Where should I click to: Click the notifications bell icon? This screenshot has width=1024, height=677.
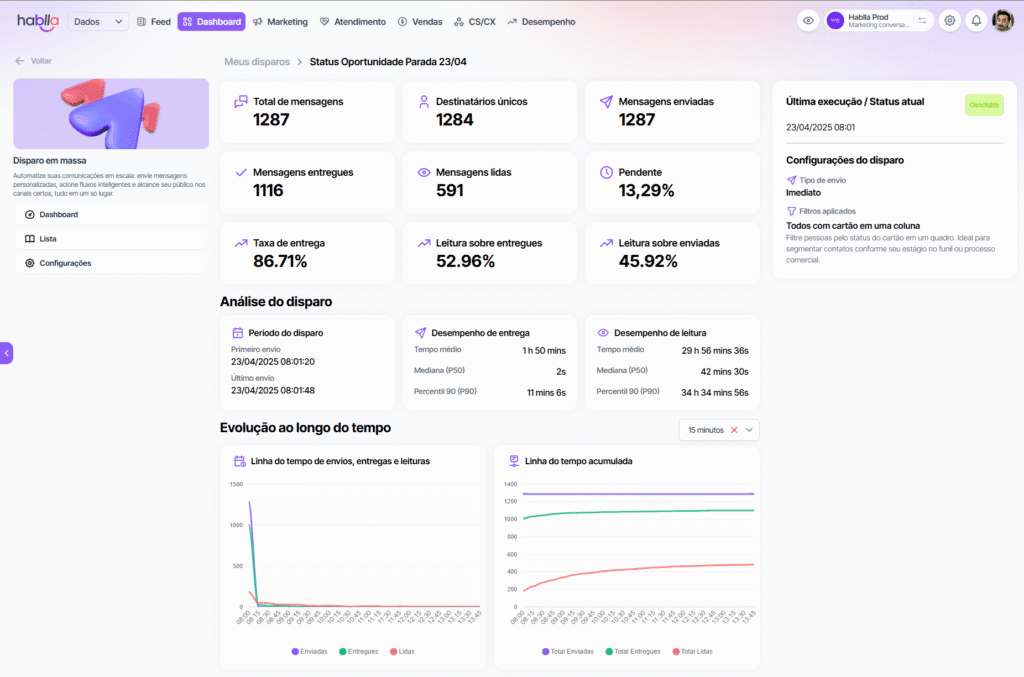click(976, 21)
